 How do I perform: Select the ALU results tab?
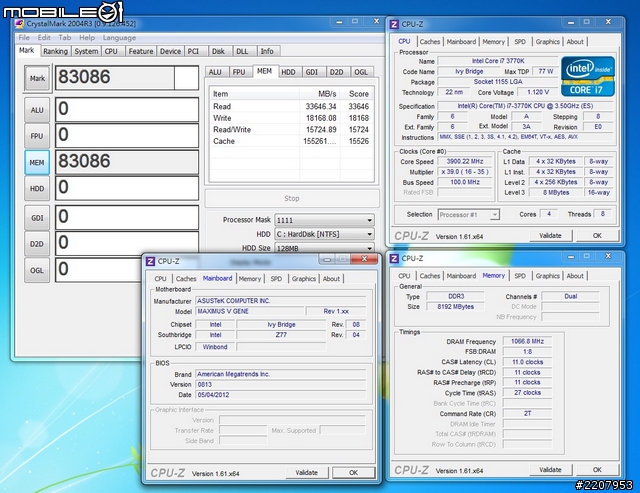point(215,72)
